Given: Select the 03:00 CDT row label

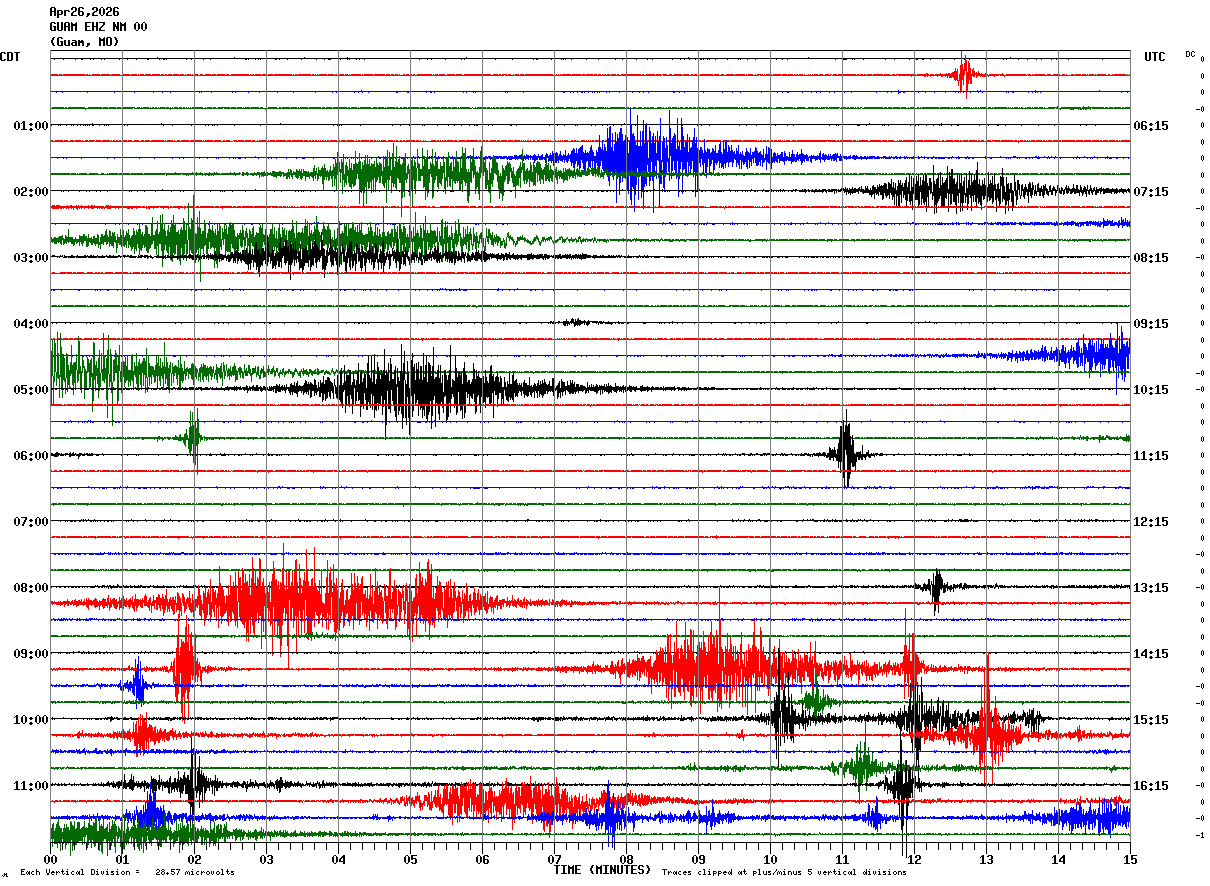Looking at the screenshot, I should [x=30, y=258].
